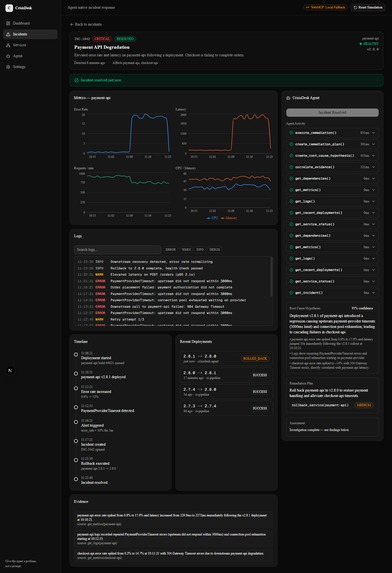Click the MEDIUM risk badge
This screenshot has height=573, width=392.
click(x=364, y=405)
